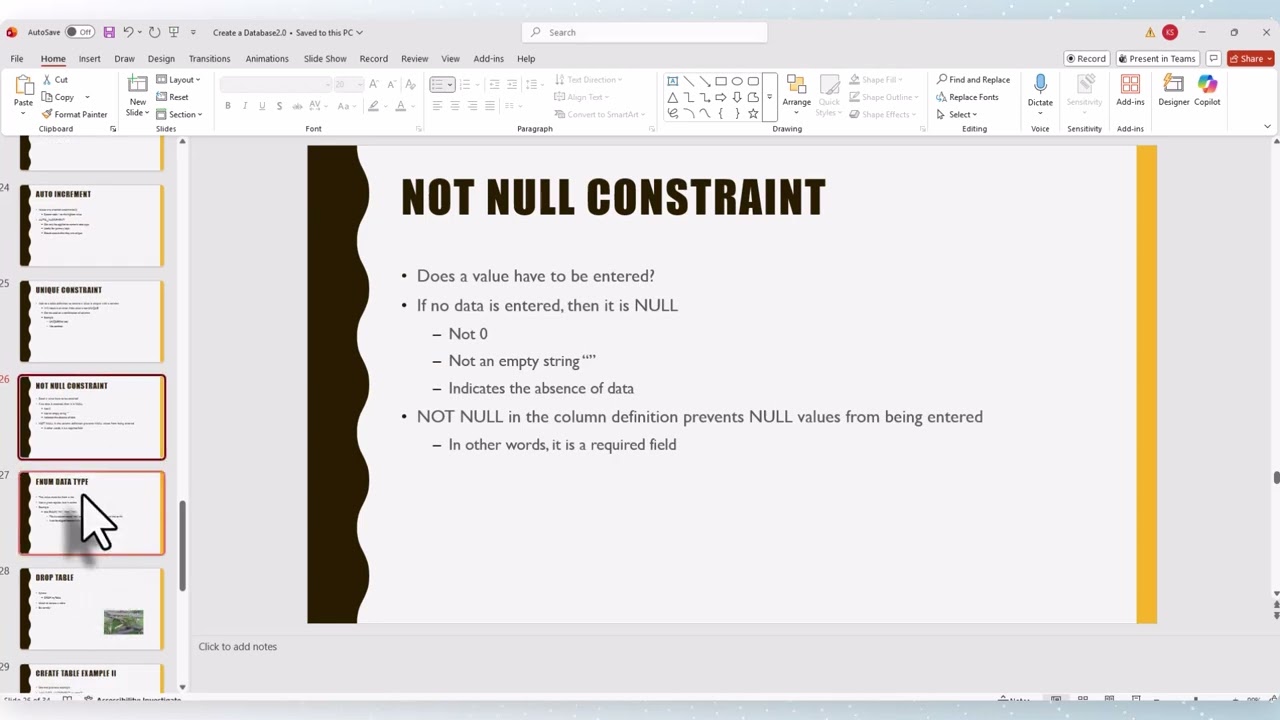Open the text highlight color arrow
This screenshot has width=1280, height=720.
386,106
